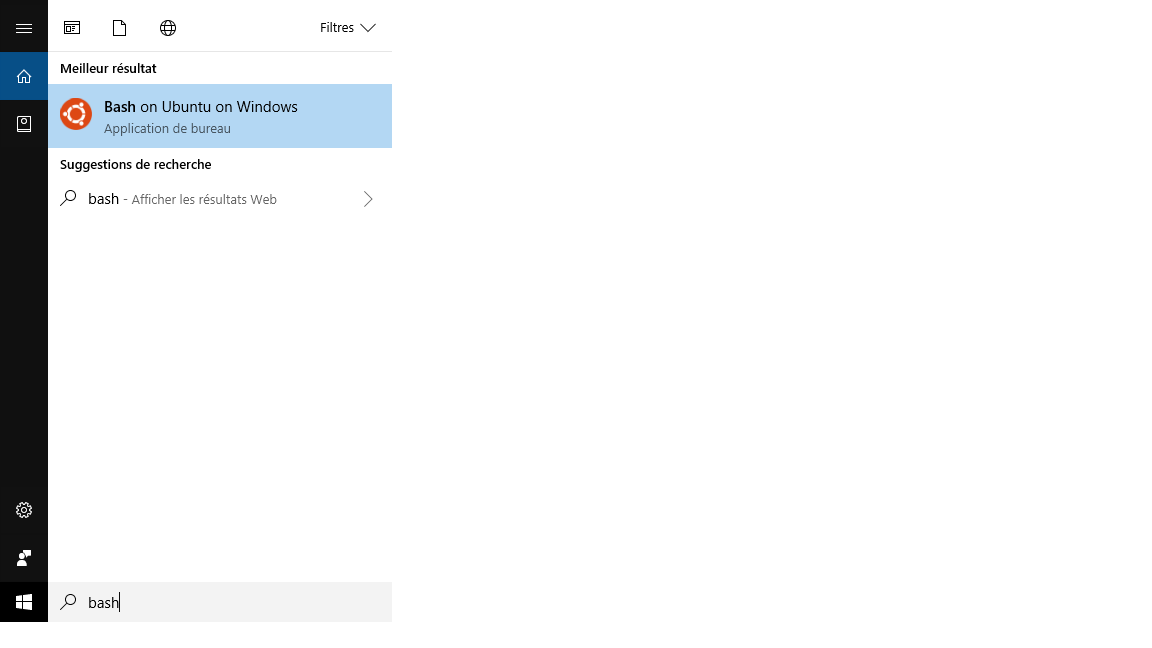Filter results by Web globe icon
This screenshot has height=648, width=1152.
168,28
